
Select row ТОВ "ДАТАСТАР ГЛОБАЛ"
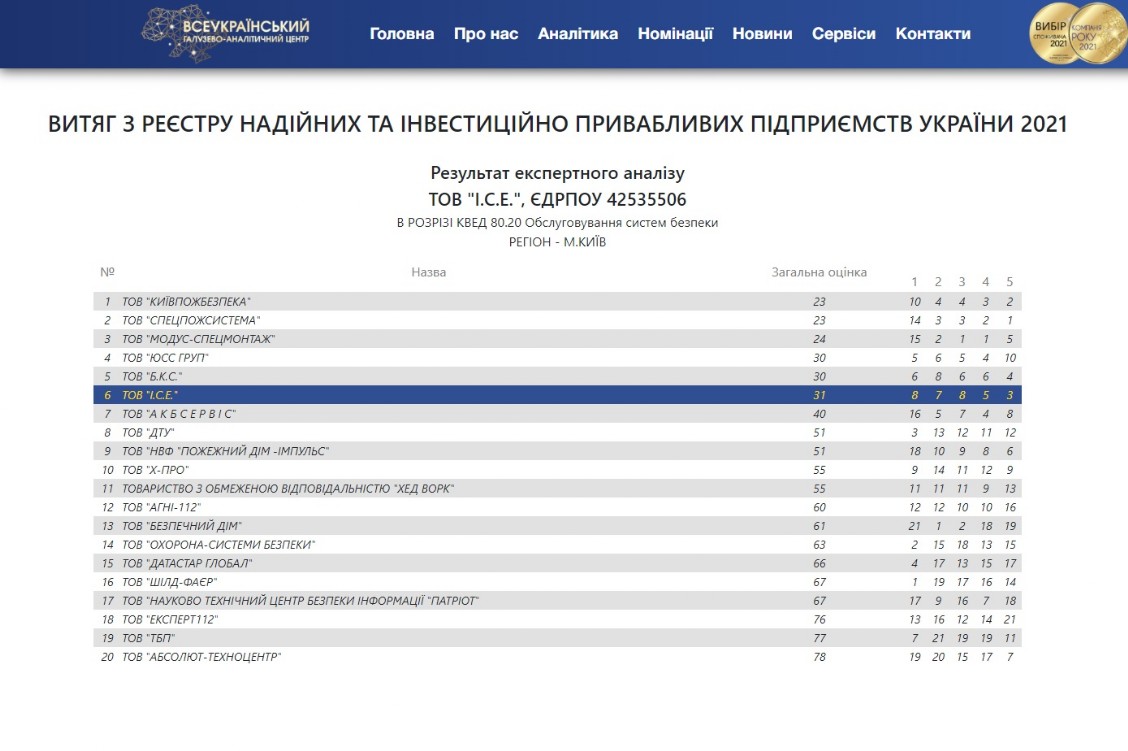(x=558, y=563)
